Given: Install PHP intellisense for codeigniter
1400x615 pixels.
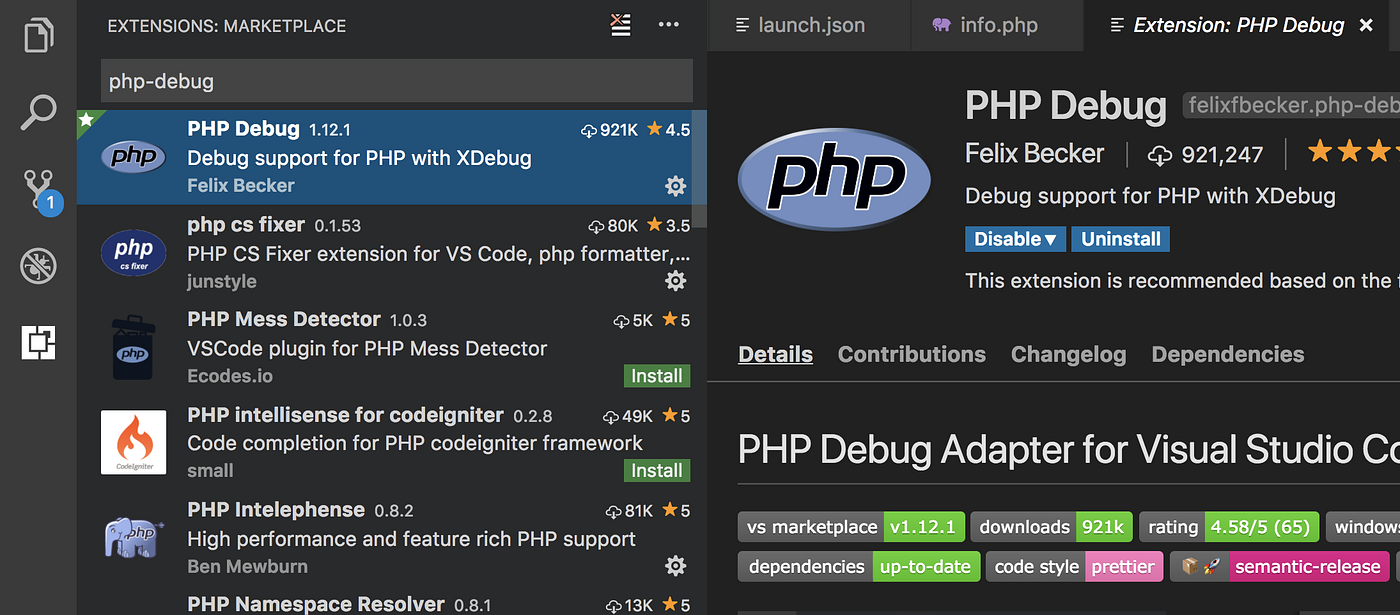Looking at the screenshot, I should [x=656, y=471].
